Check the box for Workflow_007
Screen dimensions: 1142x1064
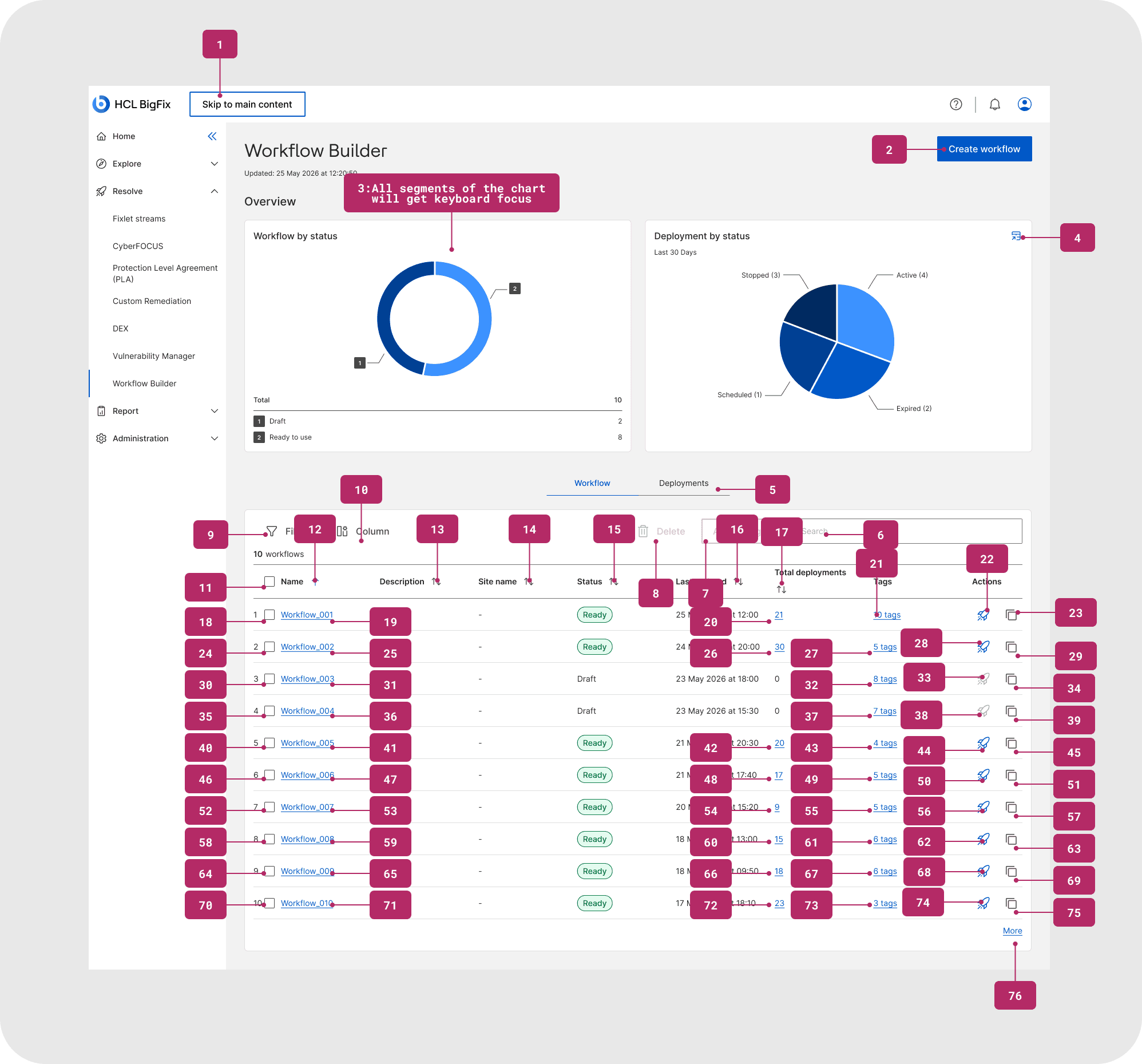(x=269, y=807)
